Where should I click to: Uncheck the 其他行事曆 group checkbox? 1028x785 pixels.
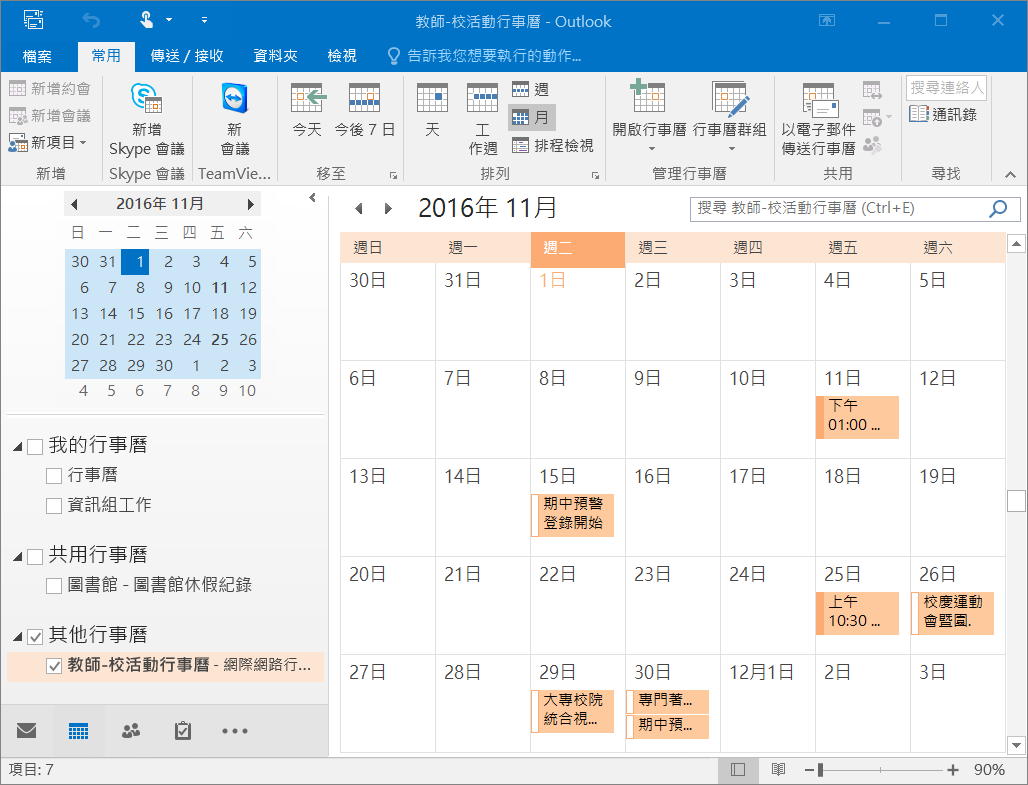pyautogui.click(x=35, y=636)
